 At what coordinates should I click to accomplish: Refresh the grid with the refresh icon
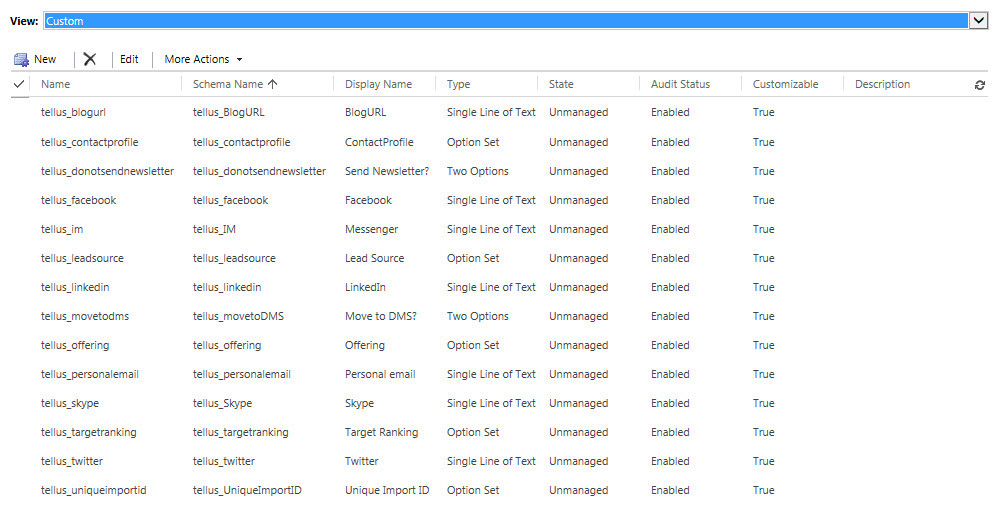click(x=979, y=86)
